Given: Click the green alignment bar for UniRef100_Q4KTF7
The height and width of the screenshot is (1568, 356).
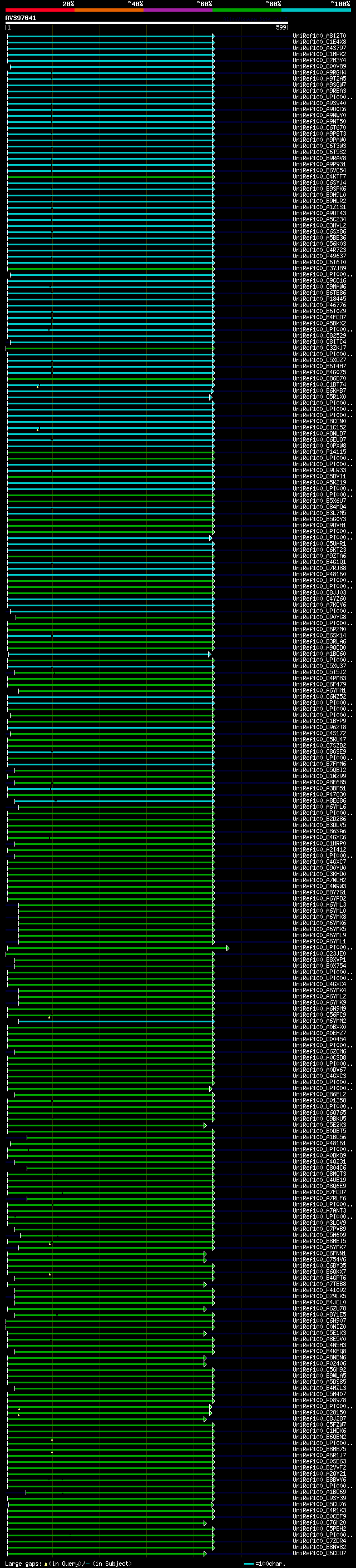Looking at the screenshot, I should tap(110, 177).
